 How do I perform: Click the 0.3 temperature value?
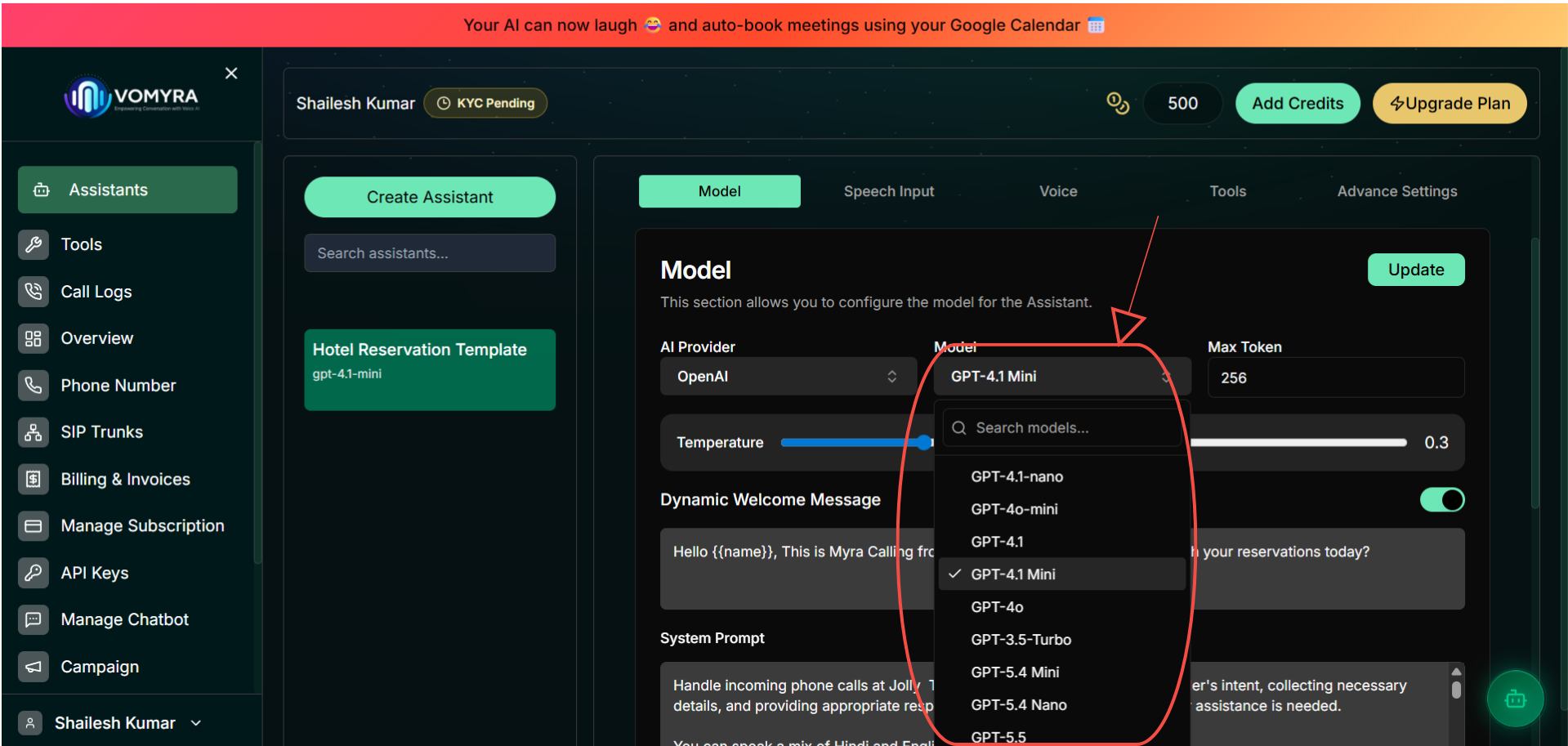click(x=1436, y=442)
